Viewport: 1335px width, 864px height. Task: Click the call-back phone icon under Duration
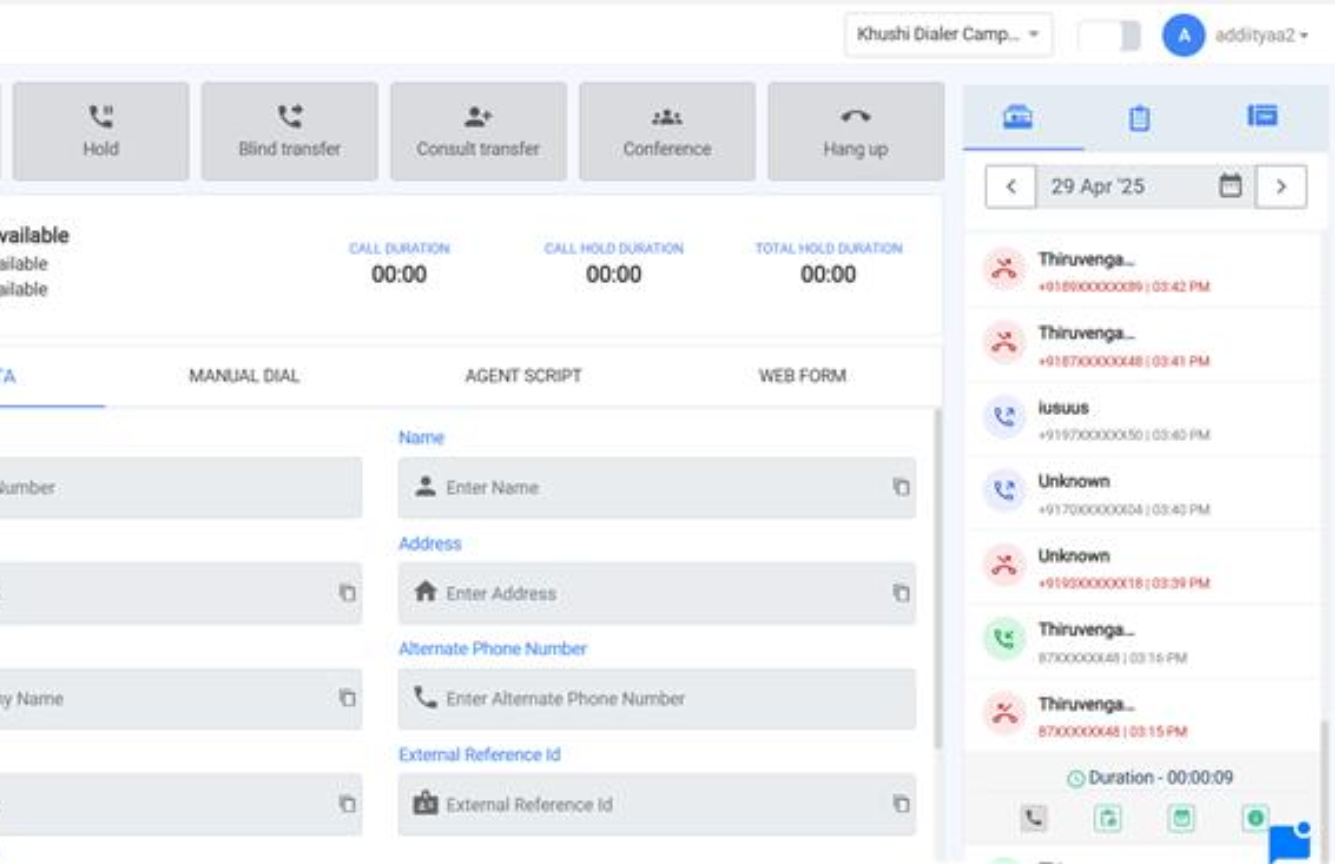1034,818
